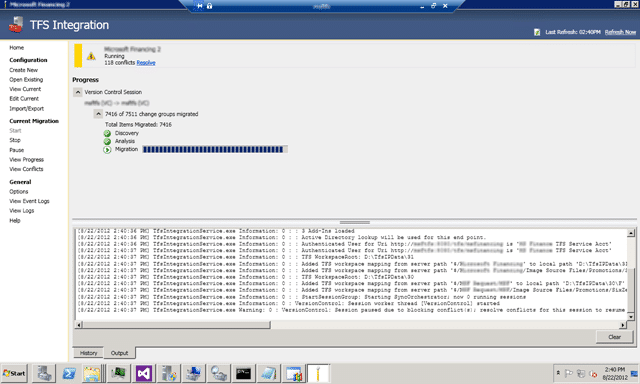
Task: Click the TFS Integration logo icon
Action: pos(16,25)
